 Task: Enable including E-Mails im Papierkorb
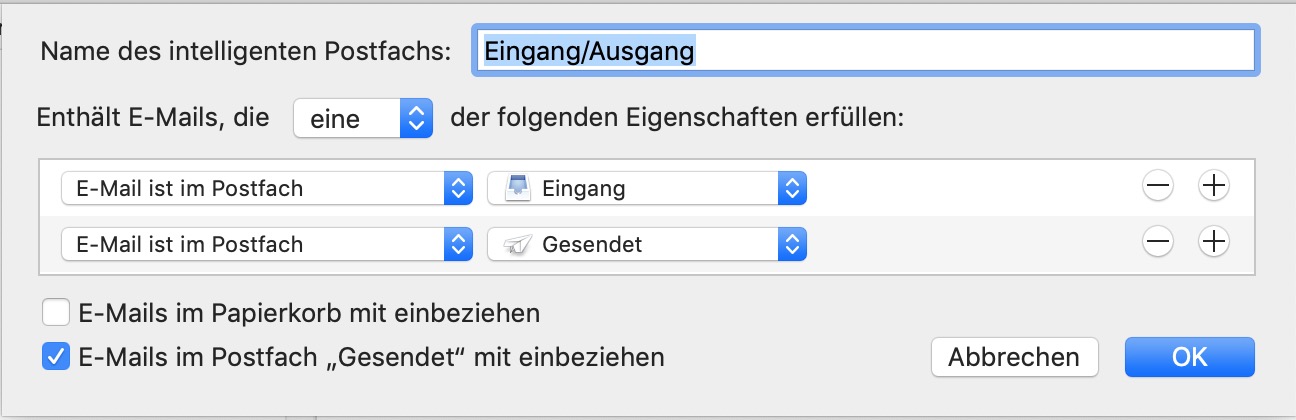55,313
